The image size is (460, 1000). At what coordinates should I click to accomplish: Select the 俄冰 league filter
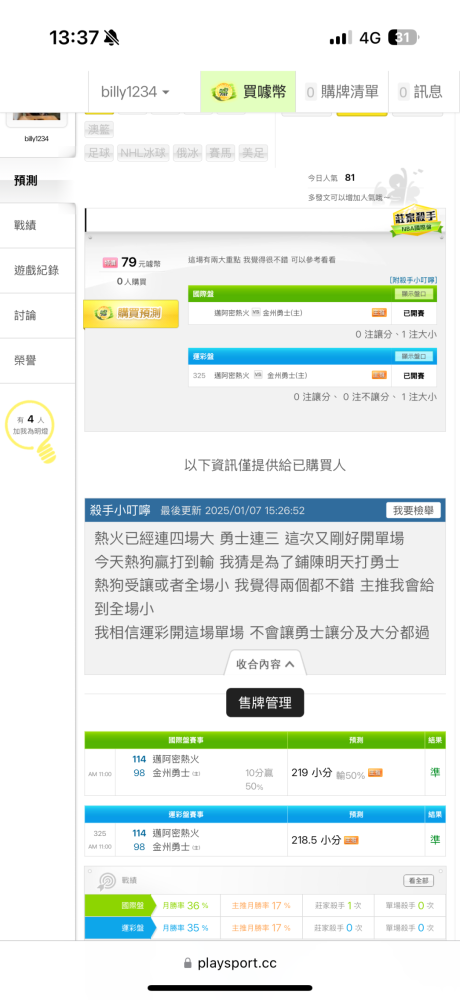187,153
